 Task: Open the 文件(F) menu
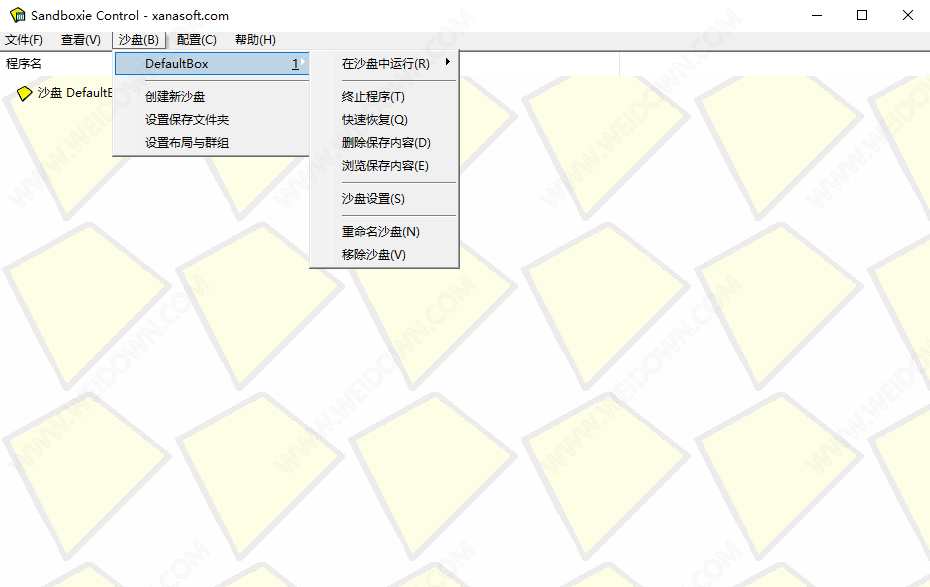coord(24,40)
